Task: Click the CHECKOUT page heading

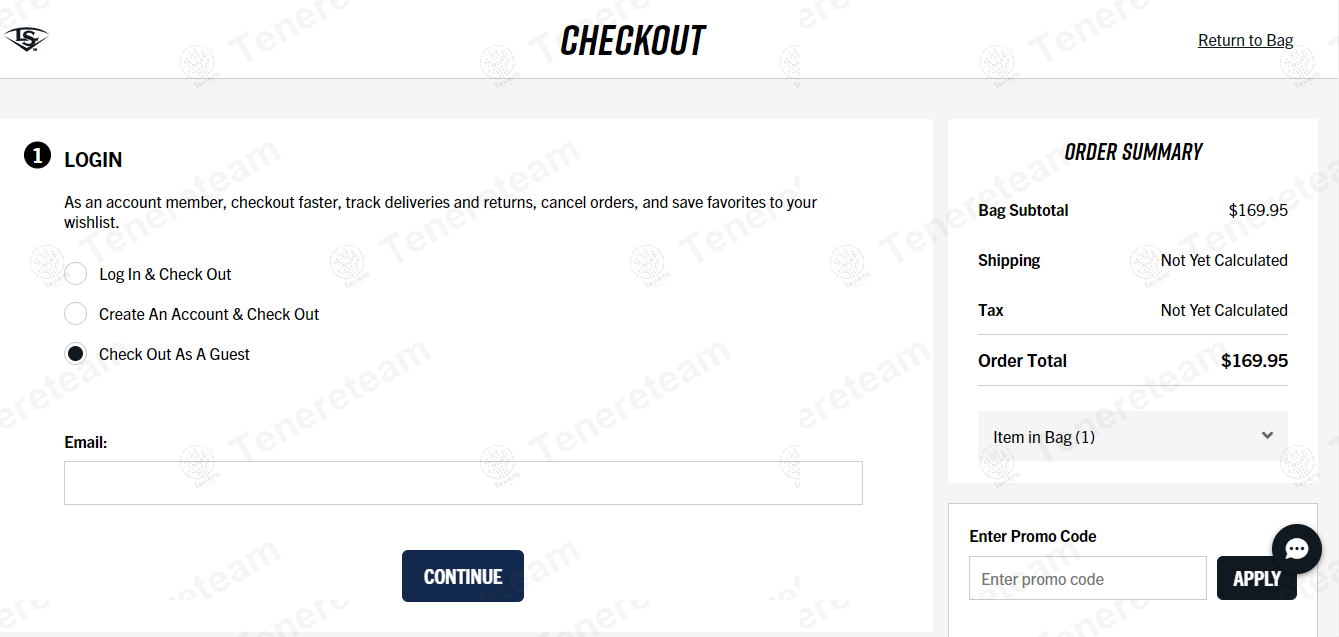Action: [x=633, y=41]
